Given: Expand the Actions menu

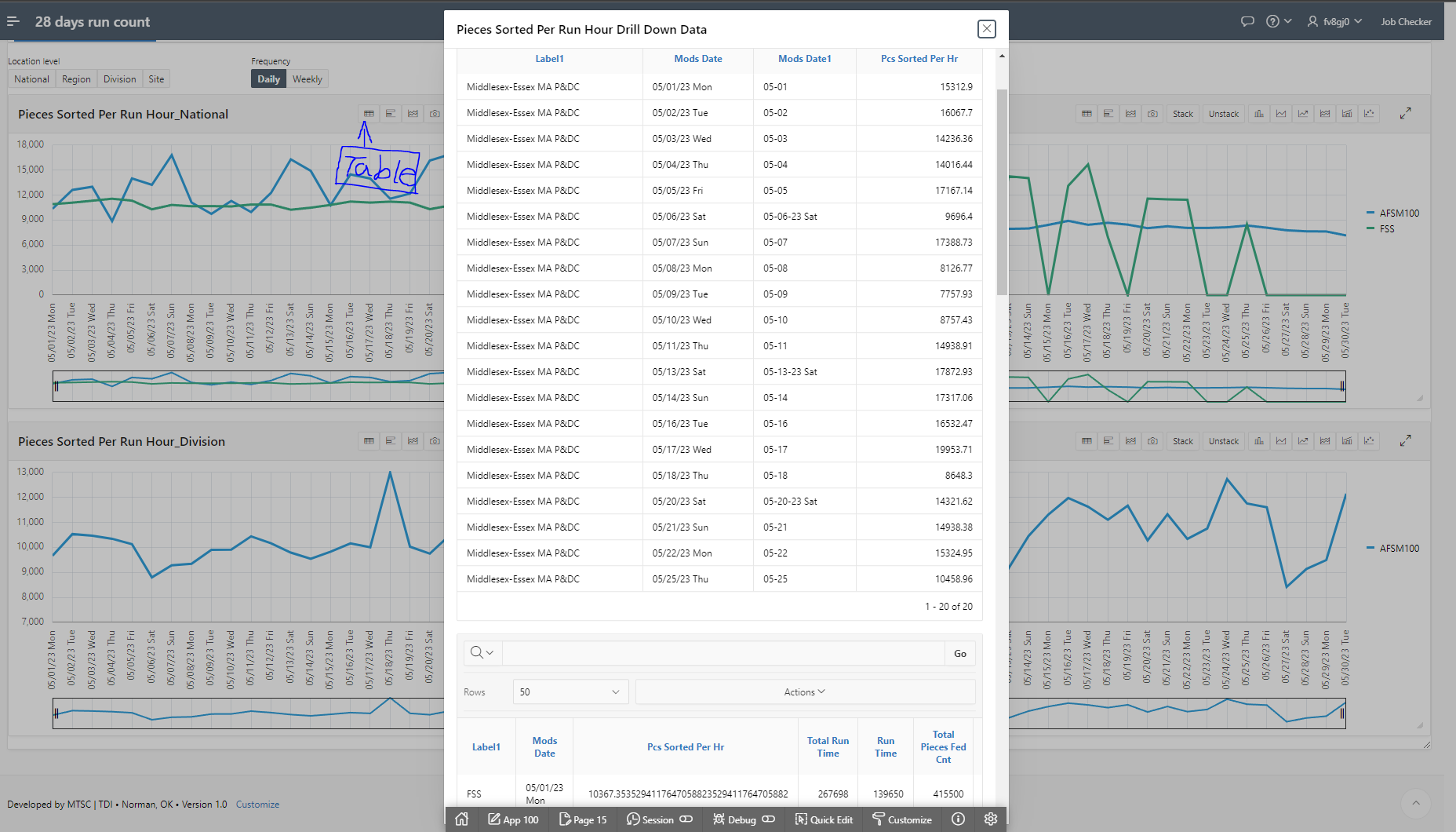Looking at the screenshot, I should point(804,692).
